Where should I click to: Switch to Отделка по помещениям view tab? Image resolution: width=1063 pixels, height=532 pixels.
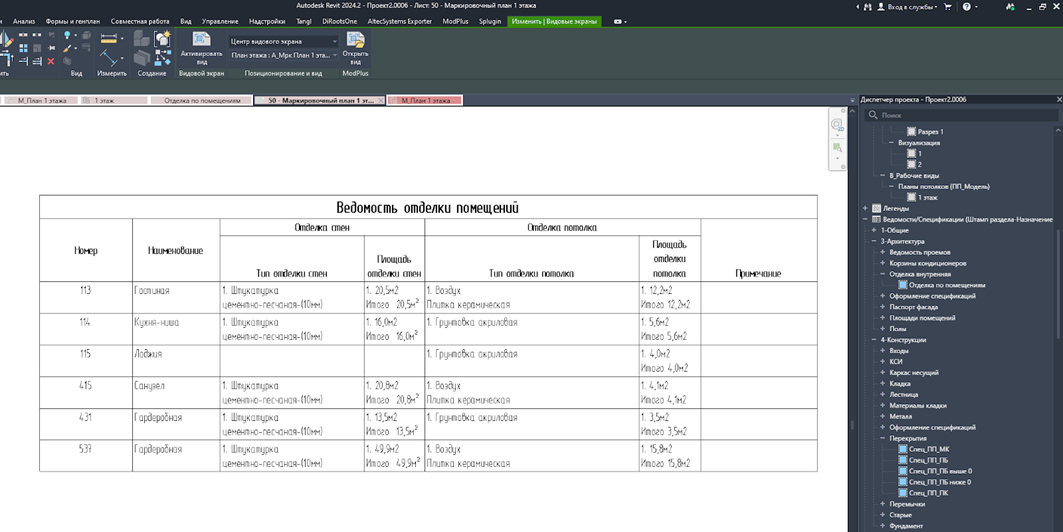[201, 100]
